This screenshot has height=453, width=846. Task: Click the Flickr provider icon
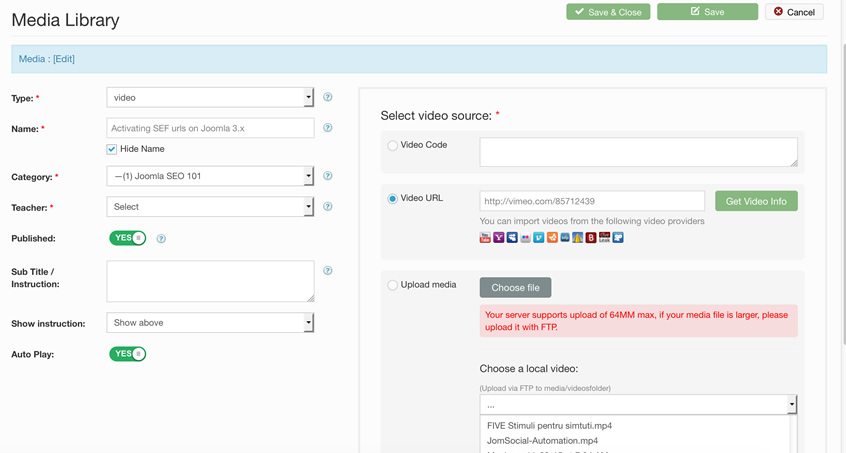[x=526, y=237]
